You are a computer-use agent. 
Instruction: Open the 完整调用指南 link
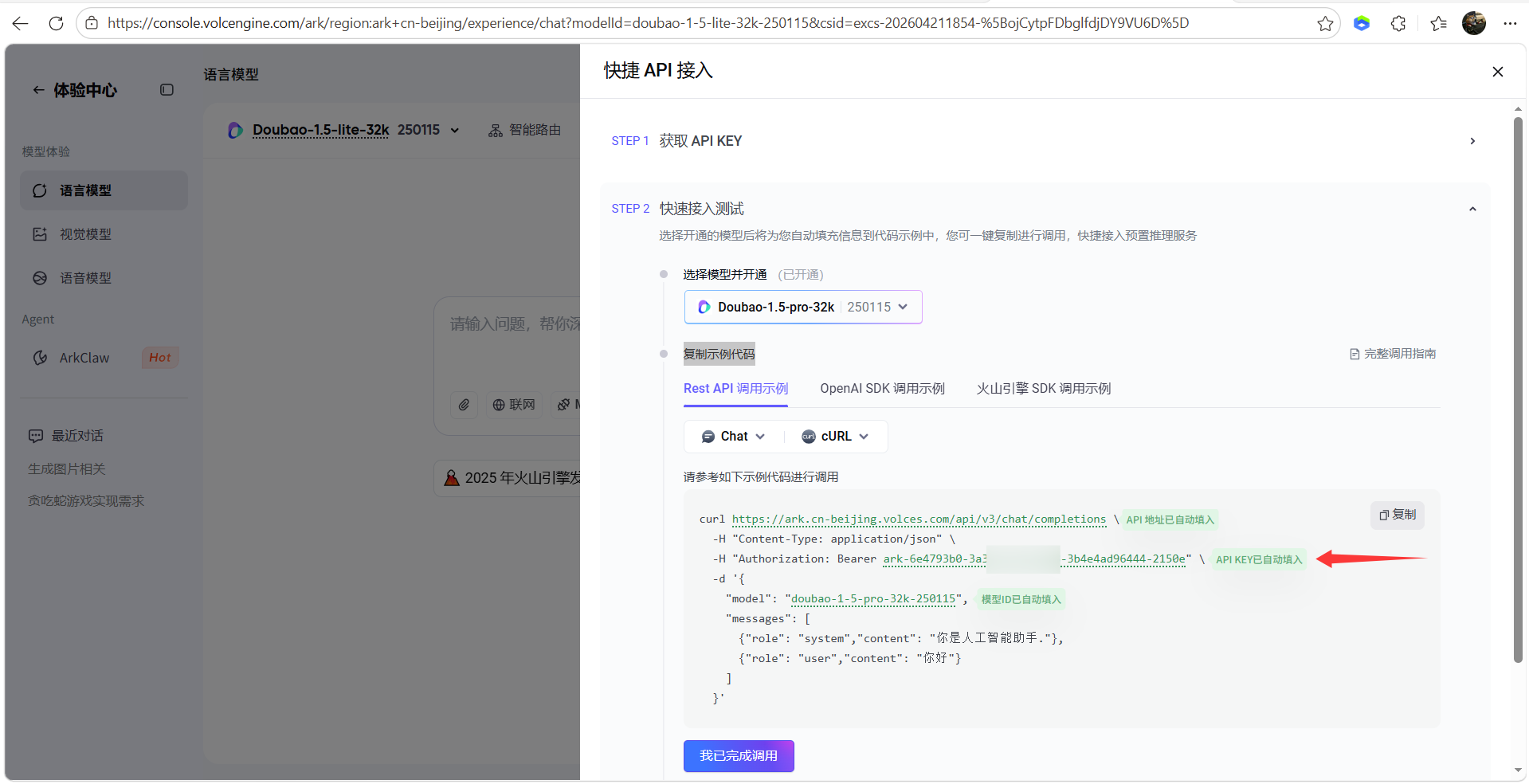(x=1393, y=354)
